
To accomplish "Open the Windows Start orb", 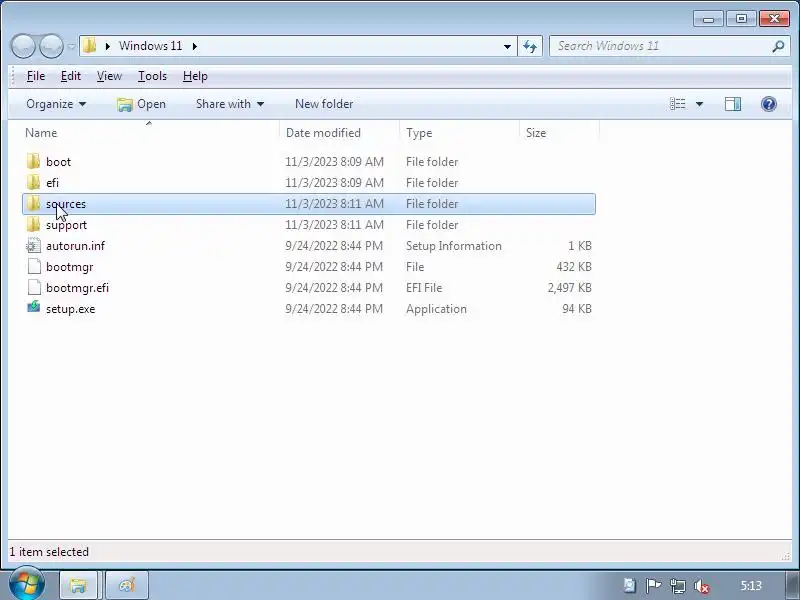I will (x=27, y=584).
